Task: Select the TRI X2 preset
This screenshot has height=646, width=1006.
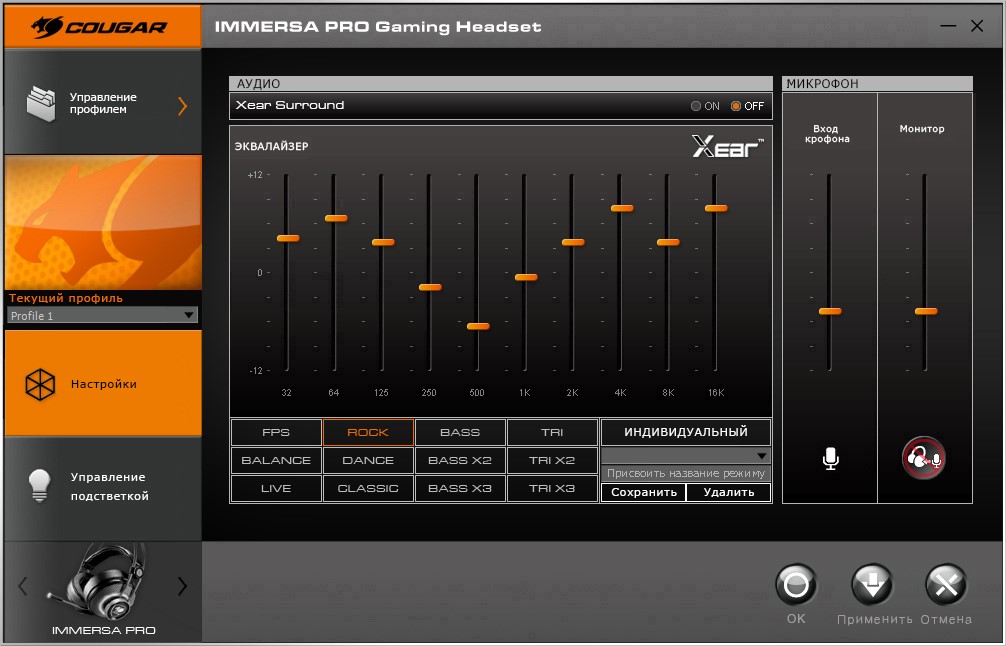Action: point(552,461)
